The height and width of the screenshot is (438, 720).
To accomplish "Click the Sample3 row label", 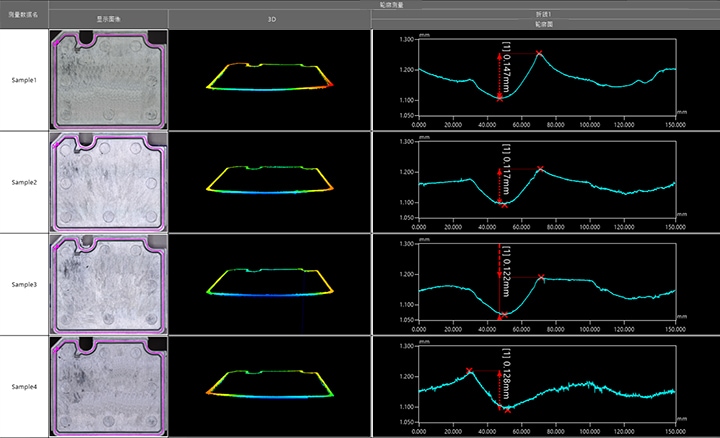I will (x=24, y=284).
